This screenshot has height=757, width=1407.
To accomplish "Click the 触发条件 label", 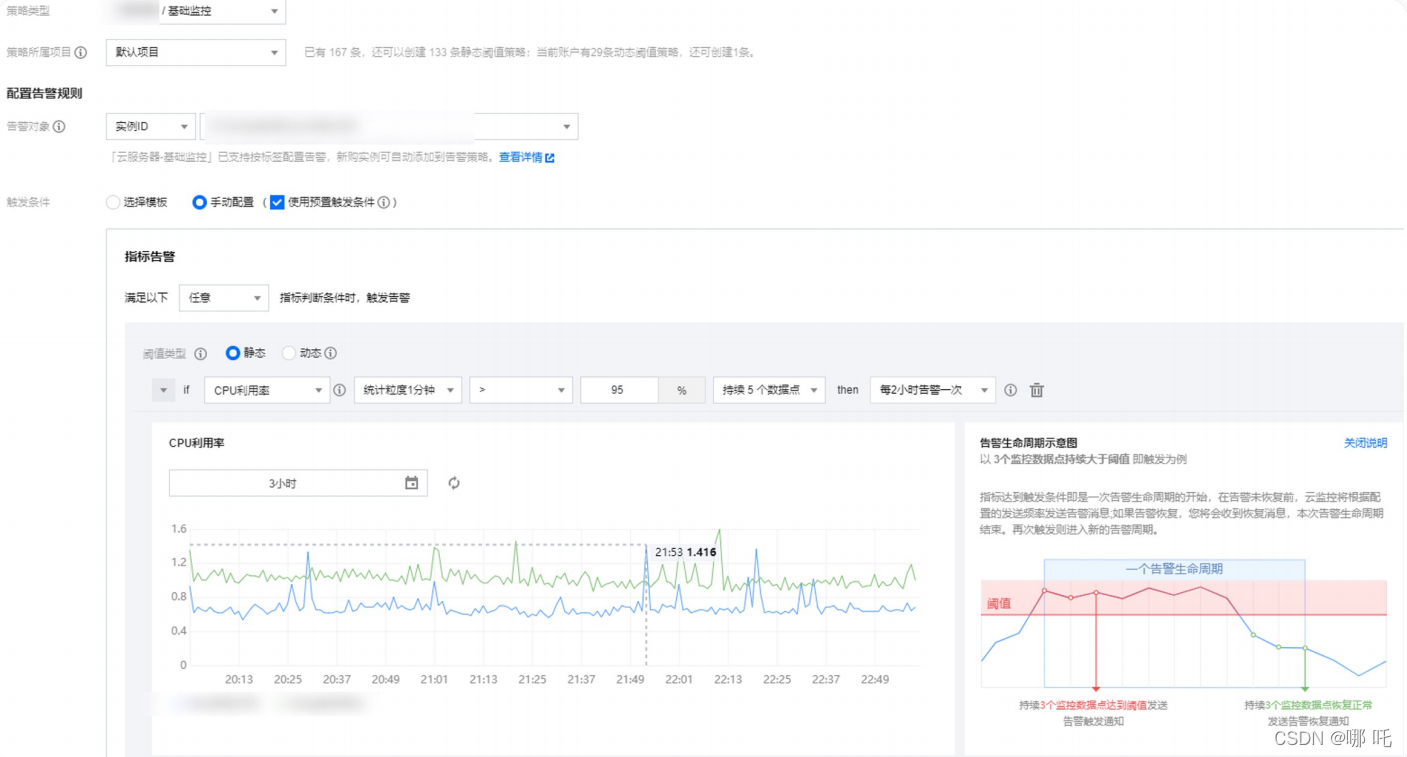I will click(x=28, y=202).
